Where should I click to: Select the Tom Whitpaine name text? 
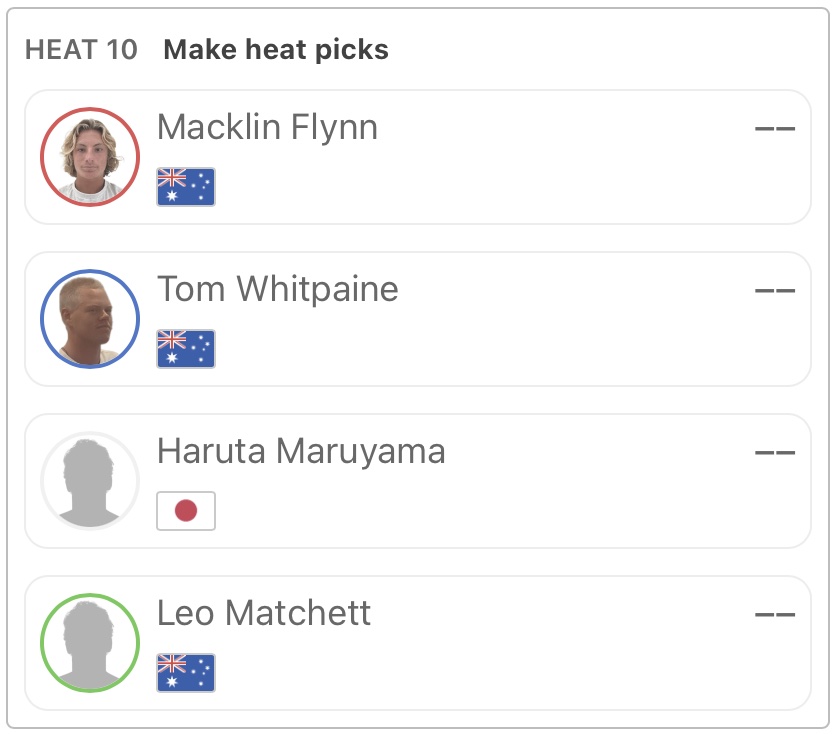click(278, 290)
